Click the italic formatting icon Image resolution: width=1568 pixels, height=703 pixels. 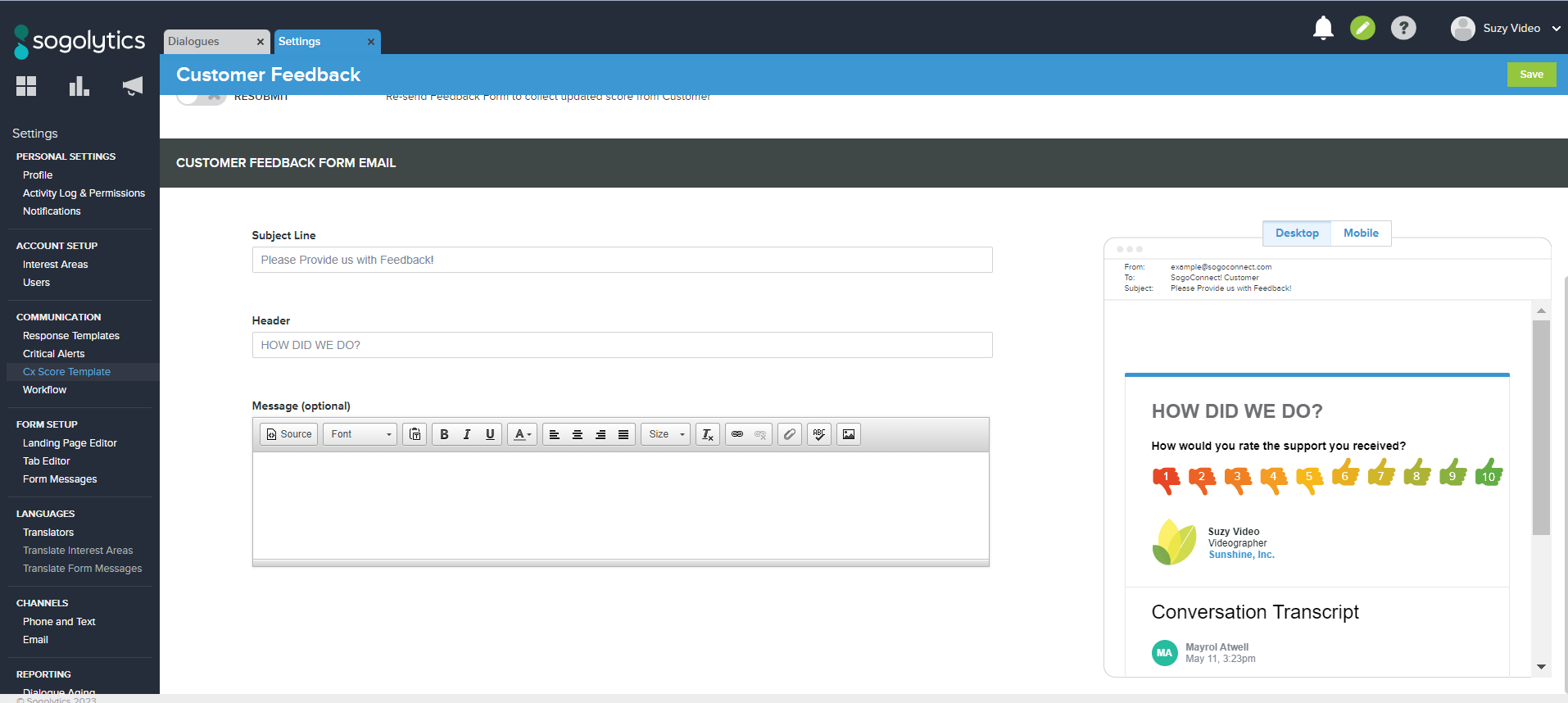pyautogui.click(x=467, y=434)
